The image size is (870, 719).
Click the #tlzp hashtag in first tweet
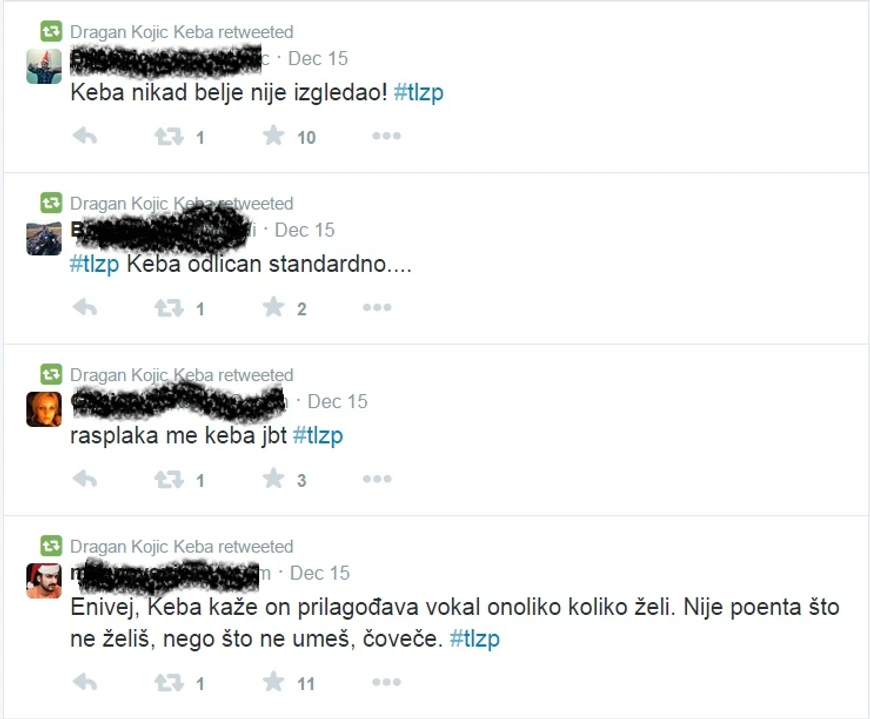pos(418,92)
